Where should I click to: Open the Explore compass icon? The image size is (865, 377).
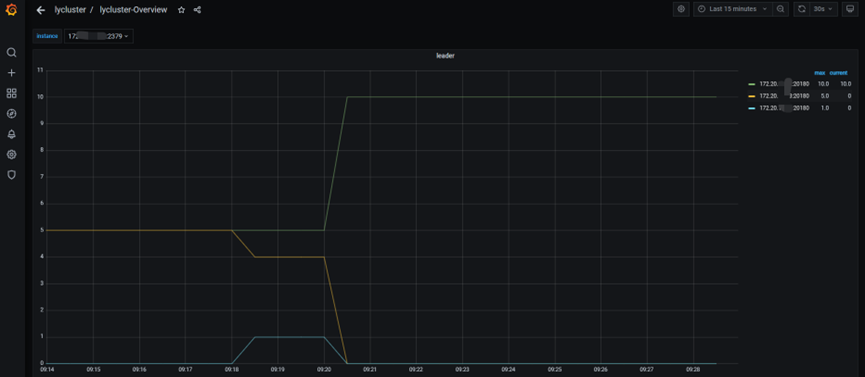12,114
